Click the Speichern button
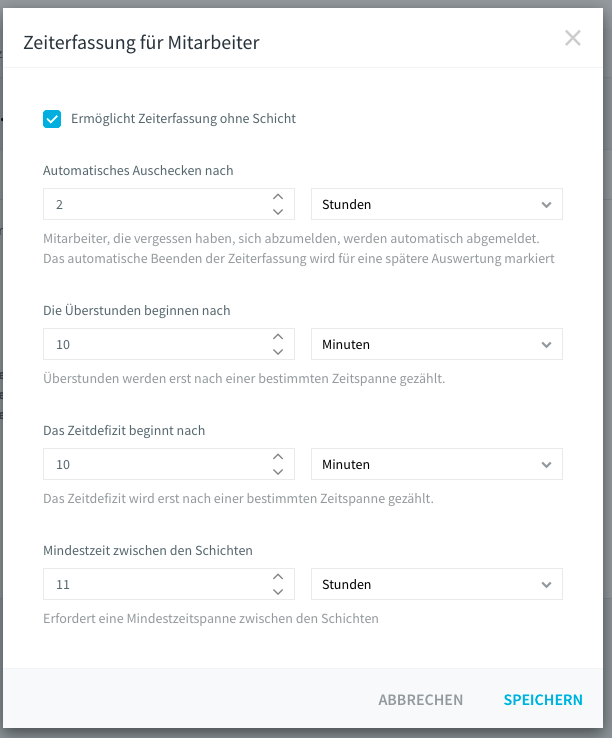Screen dimensions: 612x738 coord(543,700)
